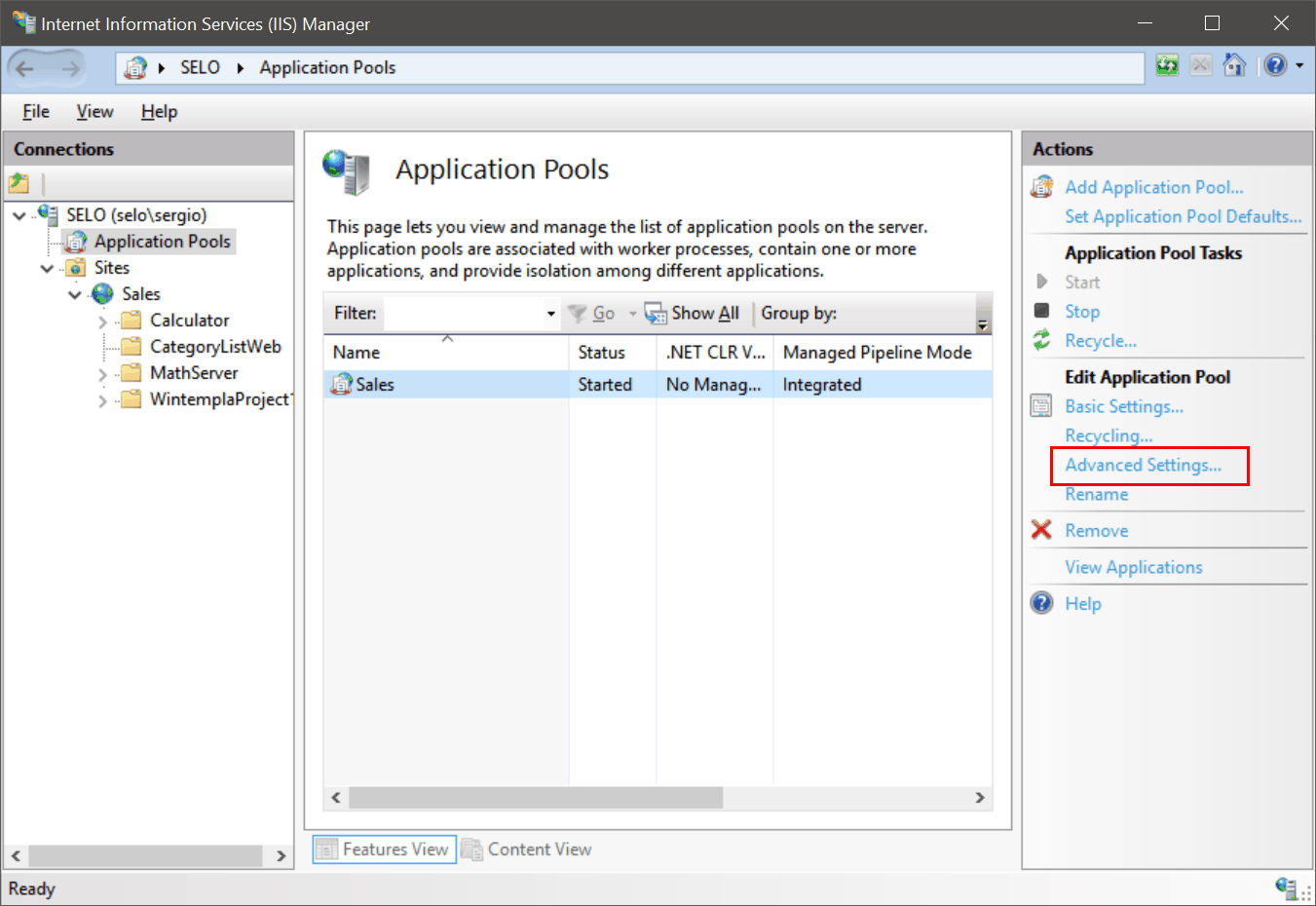
Task: Click SELO in the breadcrumb path
Action: [200, 67]
